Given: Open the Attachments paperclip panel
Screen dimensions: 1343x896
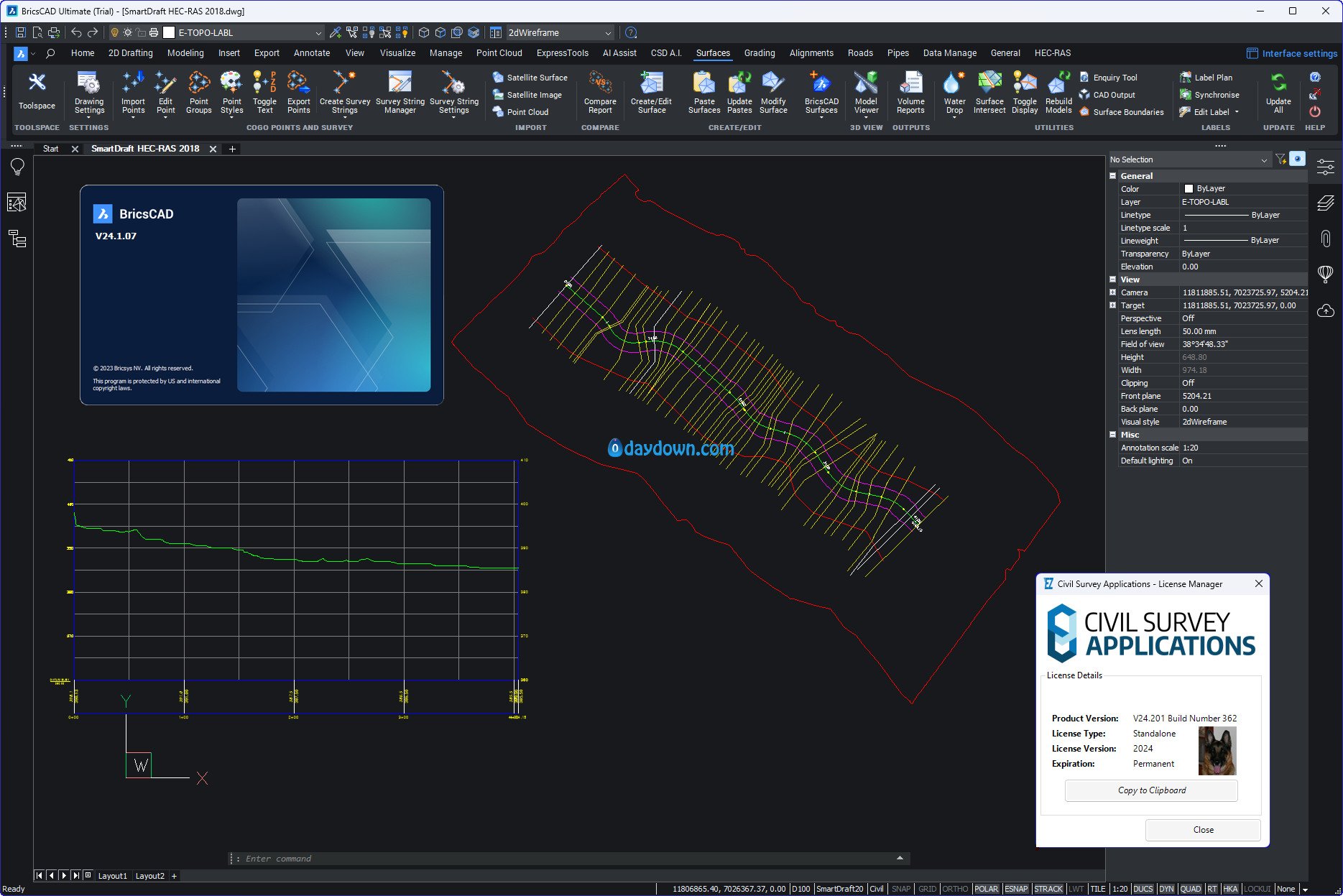Looking at the screenshot, I should [1326, 239].
